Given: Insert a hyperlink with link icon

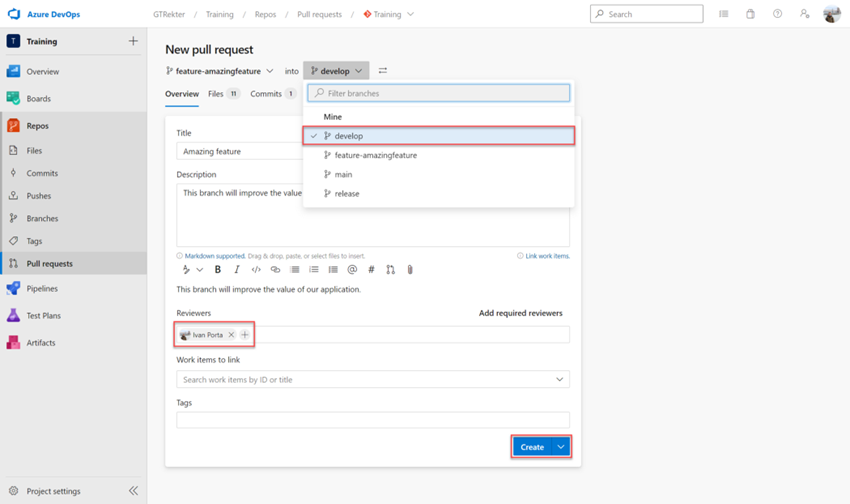Looking at the screenshot, I should pos(275,270).
